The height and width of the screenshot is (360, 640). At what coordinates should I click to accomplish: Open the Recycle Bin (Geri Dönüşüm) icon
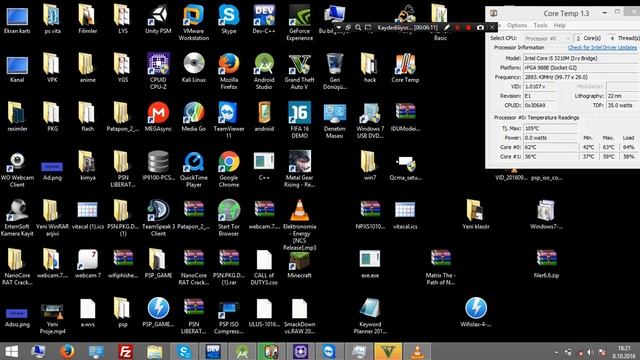335,71
